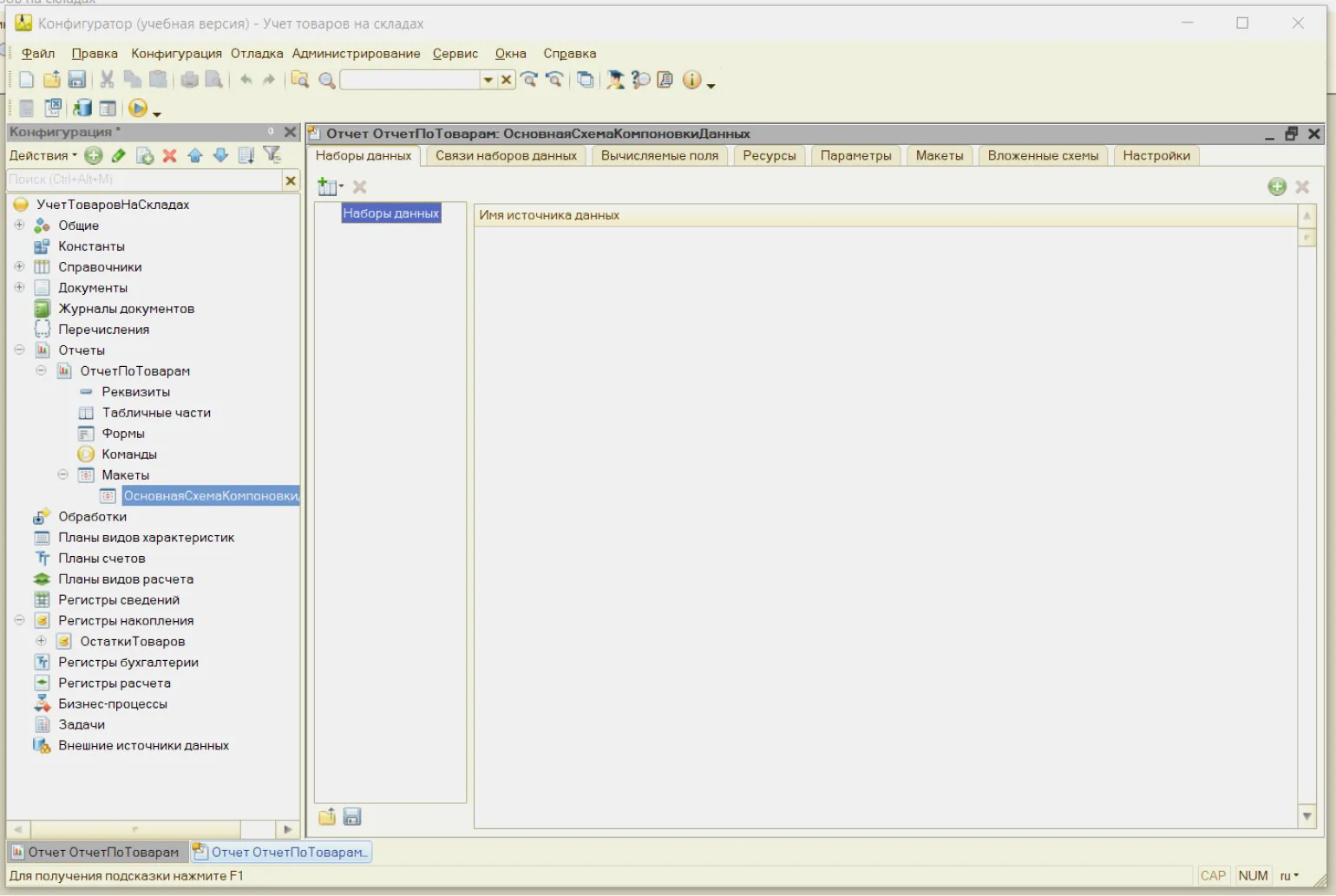Click the Syntax Assistant graduate icon in toolbar
This screenshot has width=1336, height=896.
click(615, 80)
